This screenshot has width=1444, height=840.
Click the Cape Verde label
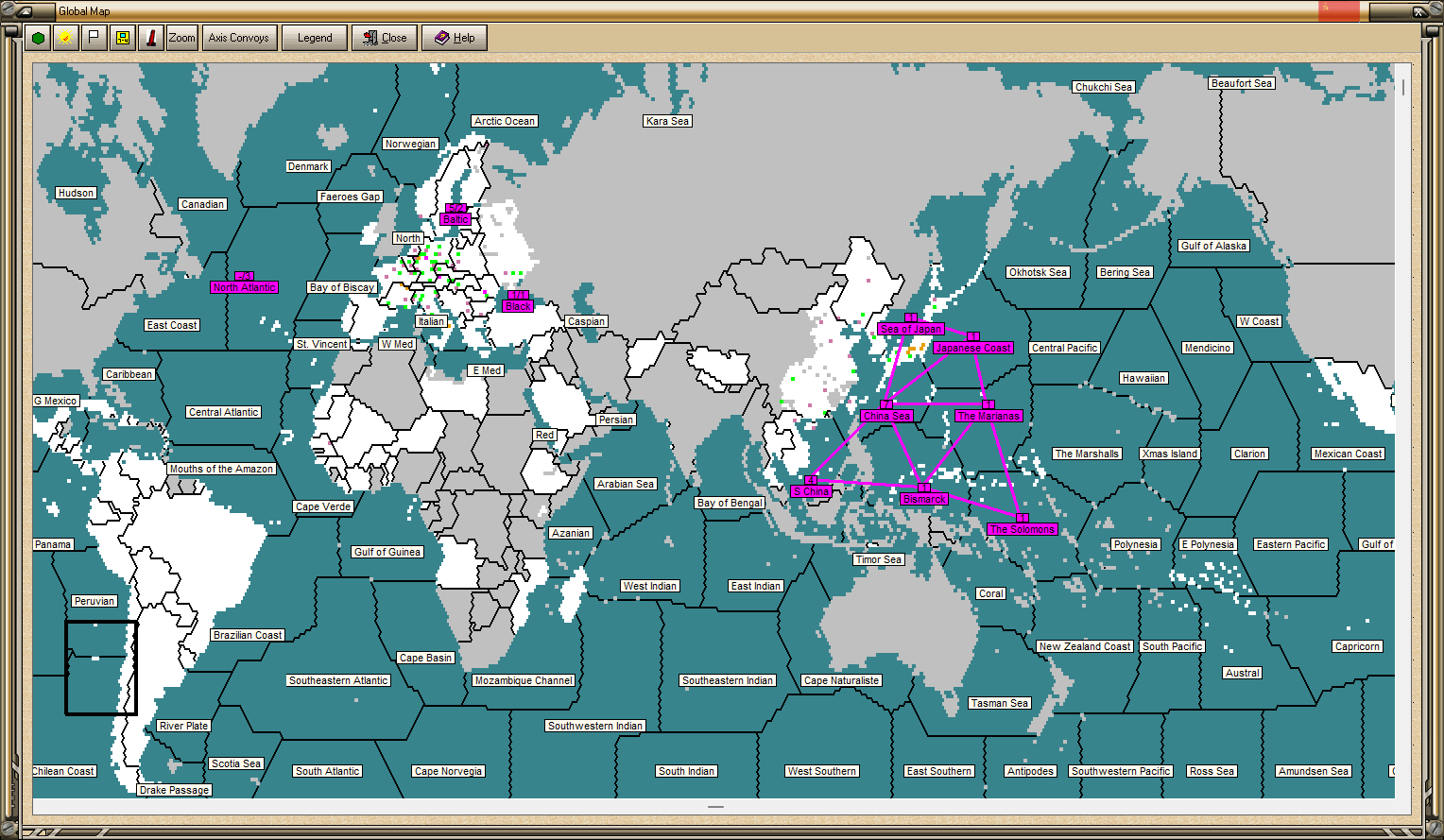pos(323,506)
